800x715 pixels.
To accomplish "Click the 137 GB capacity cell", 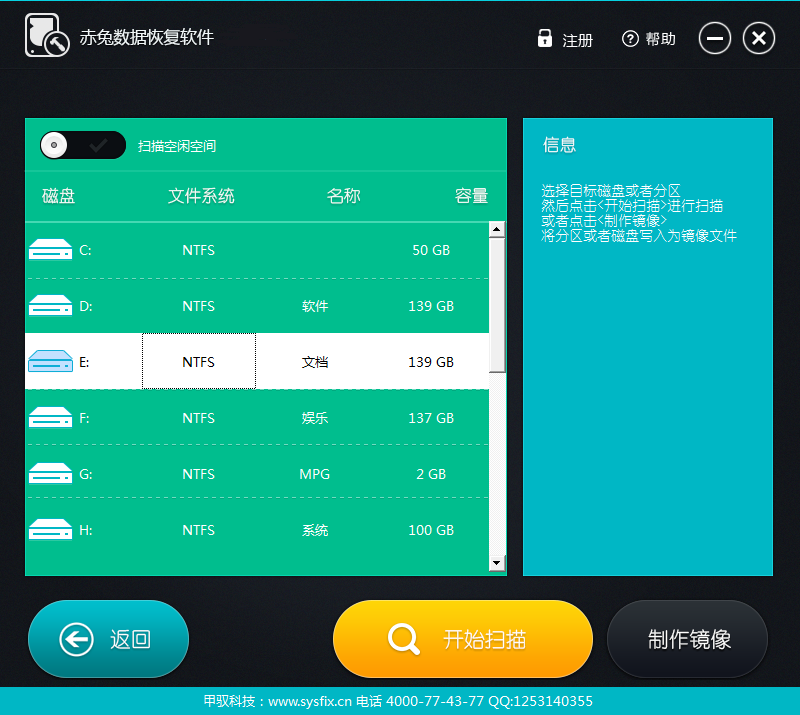I will point(431,418).
